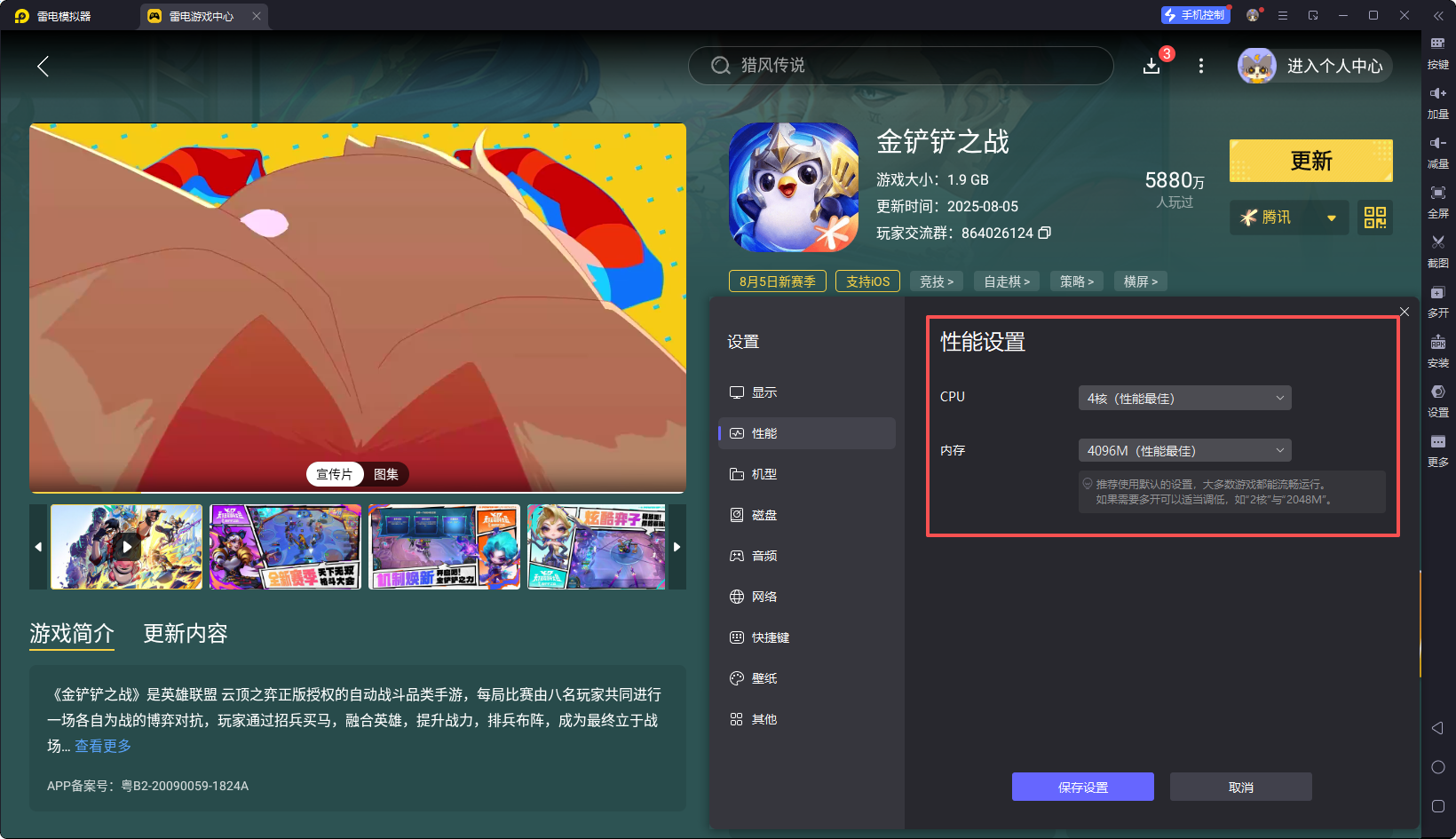Collapse the right sidebar with double chevron
Screen dimensions: 1456x839
click(x=1438, y=16)
